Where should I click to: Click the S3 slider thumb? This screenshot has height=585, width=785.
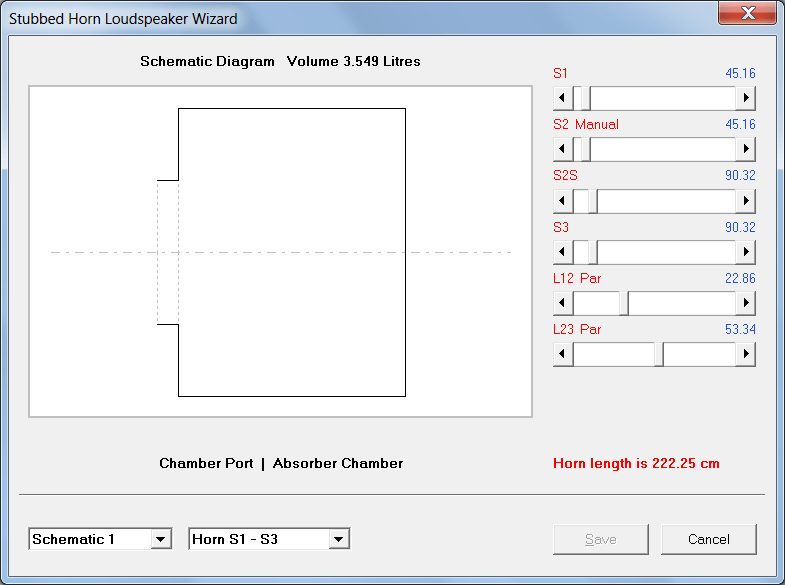pyautogui.click(x=593, y=251)
